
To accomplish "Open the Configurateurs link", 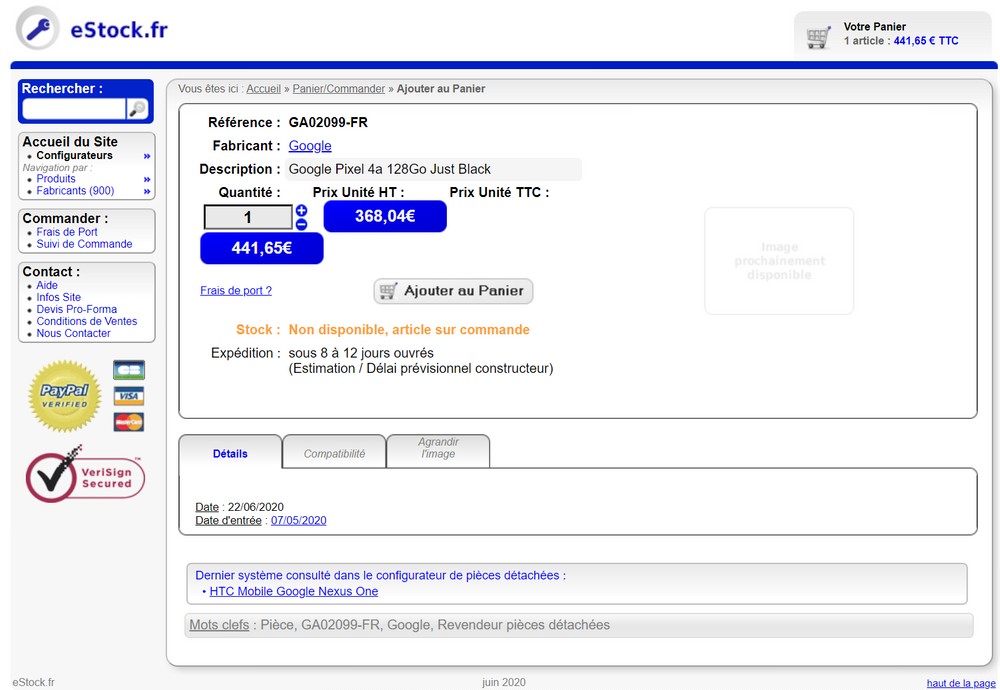I will 74,155.
